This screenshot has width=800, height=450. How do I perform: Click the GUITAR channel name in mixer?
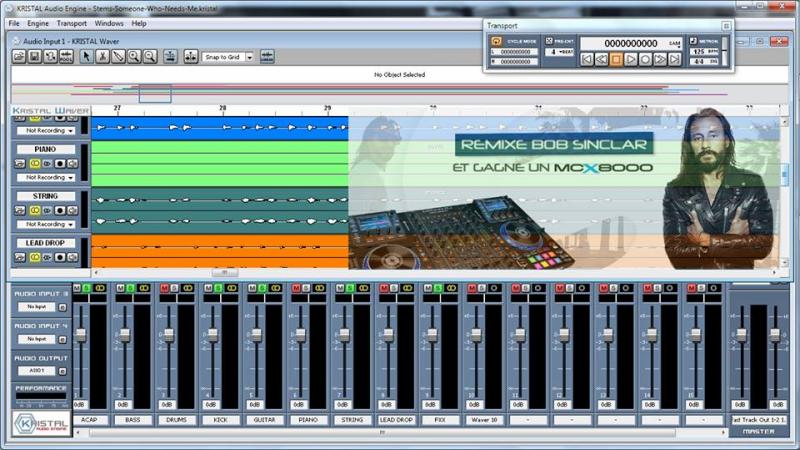pyautogui.click(x=264, y=420)
